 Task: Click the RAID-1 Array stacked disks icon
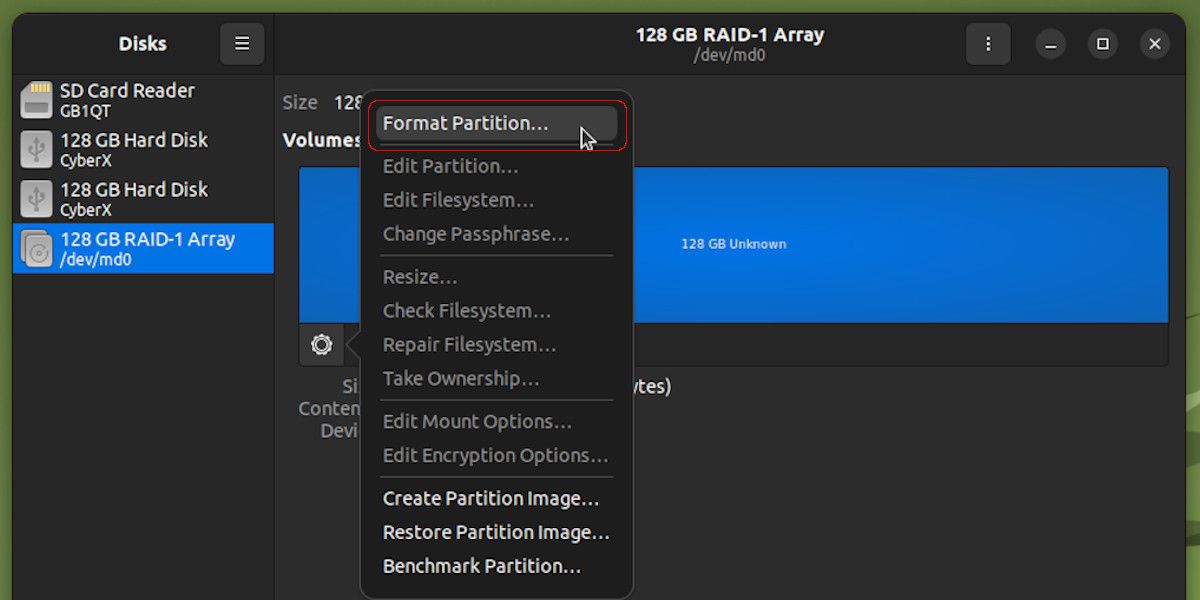tap(37, 247)
